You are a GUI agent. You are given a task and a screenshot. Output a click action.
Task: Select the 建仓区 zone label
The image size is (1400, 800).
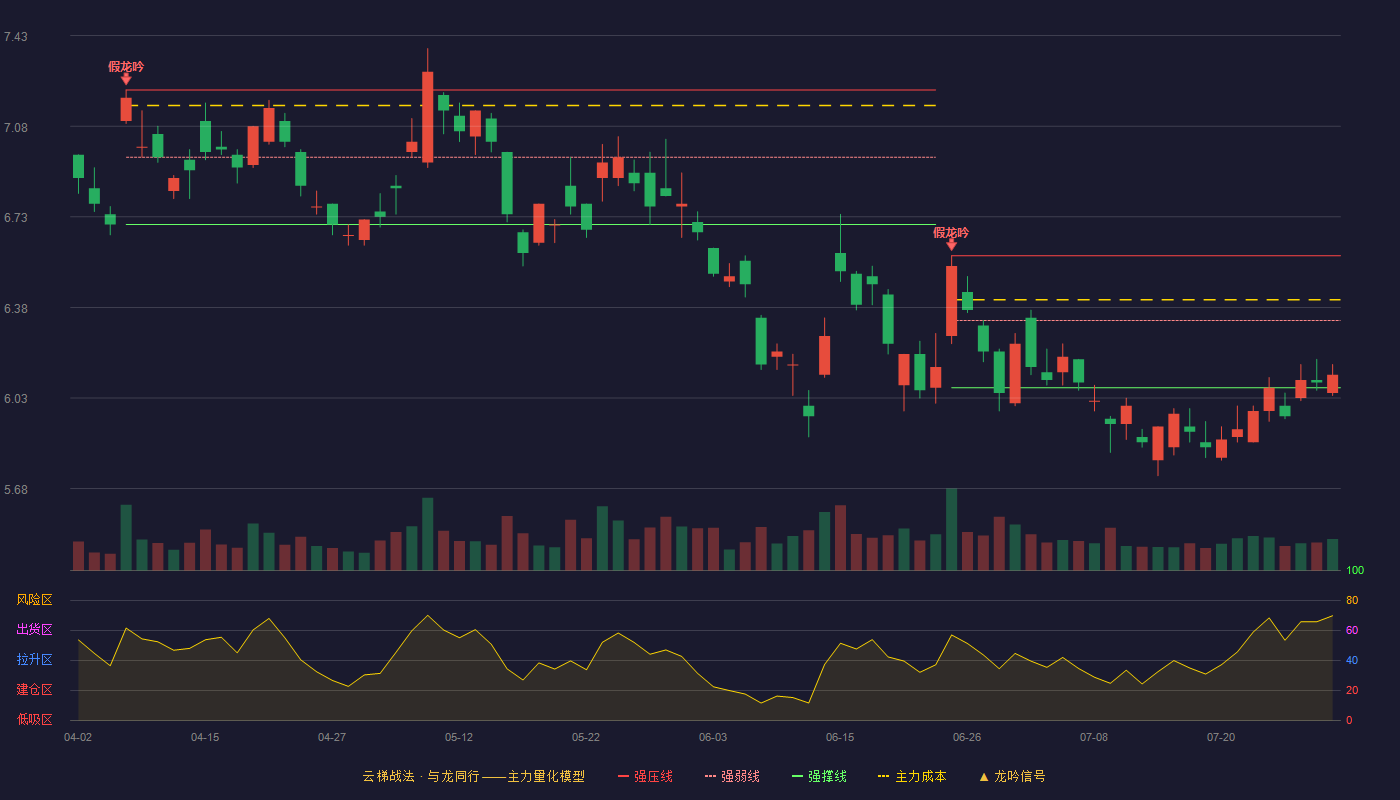point(34,690)
